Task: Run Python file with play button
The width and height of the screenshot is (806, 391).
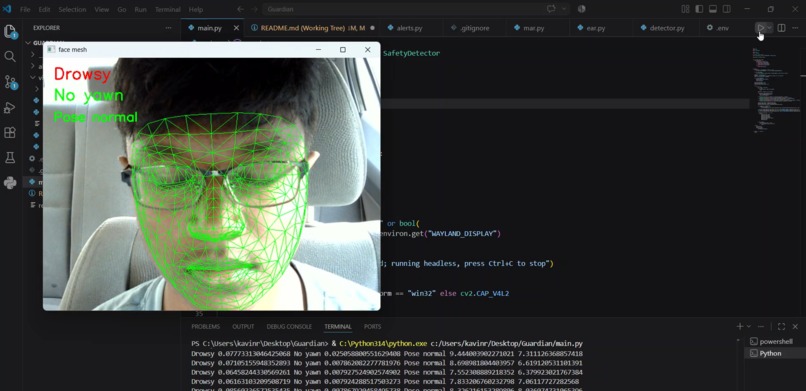Action: pos(761,28)
